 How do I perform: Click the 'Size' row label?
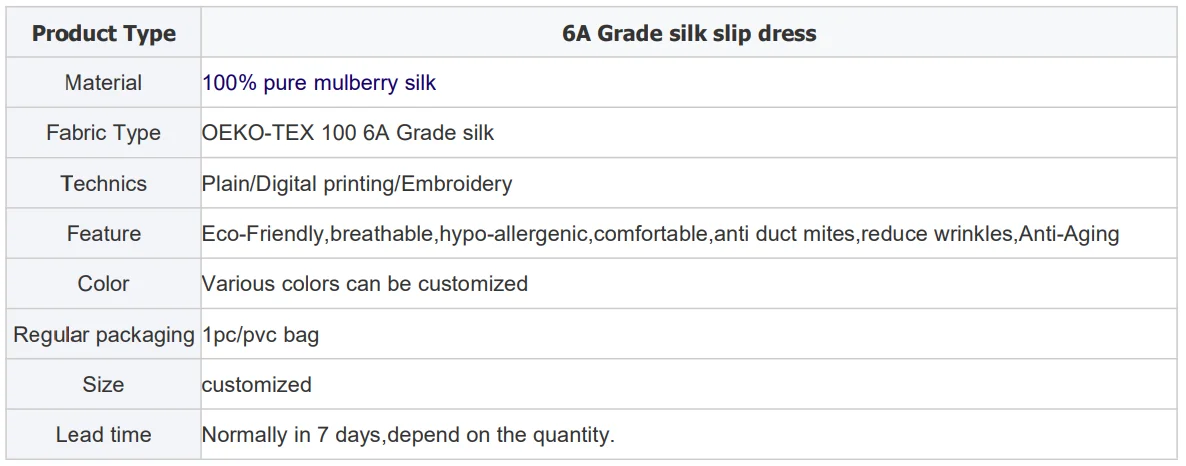[x=103, y=385]
